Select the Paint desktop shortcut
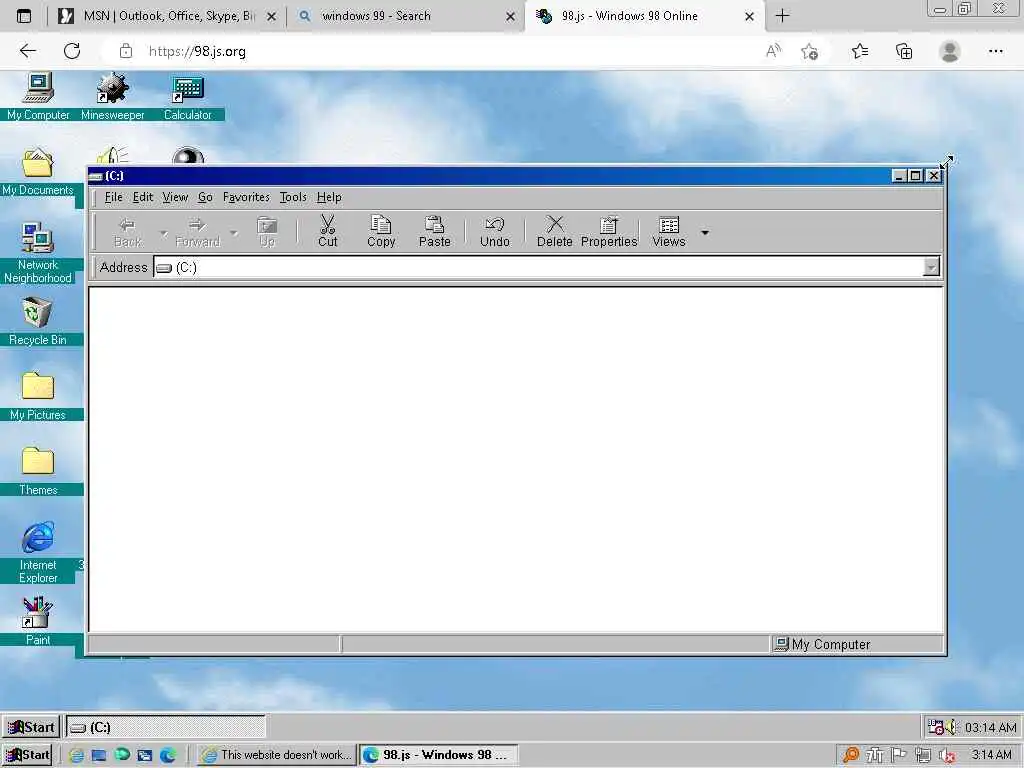 [x=38, y=622]
